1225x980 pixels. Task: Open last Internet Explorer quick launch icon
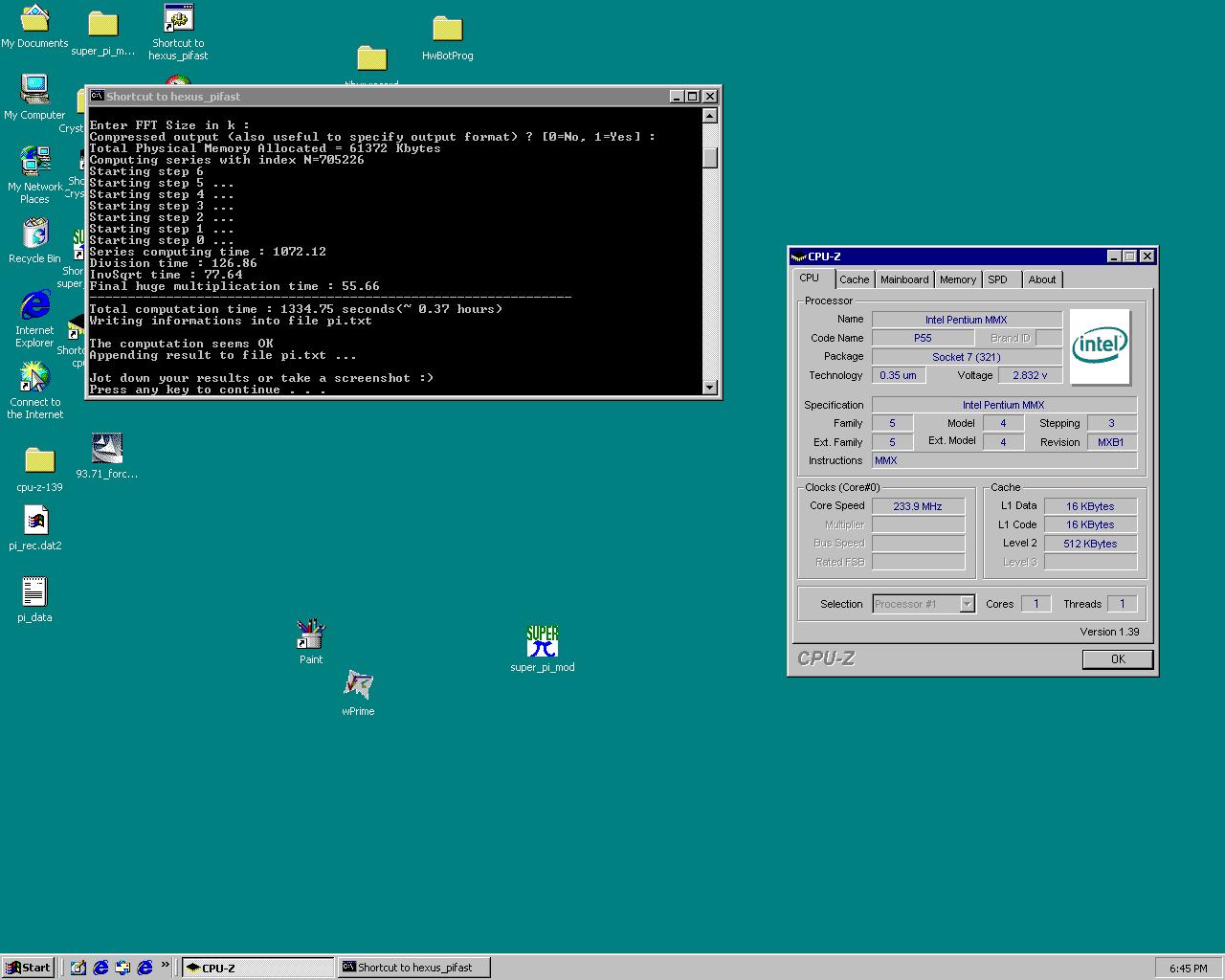(x=145, y=968)
